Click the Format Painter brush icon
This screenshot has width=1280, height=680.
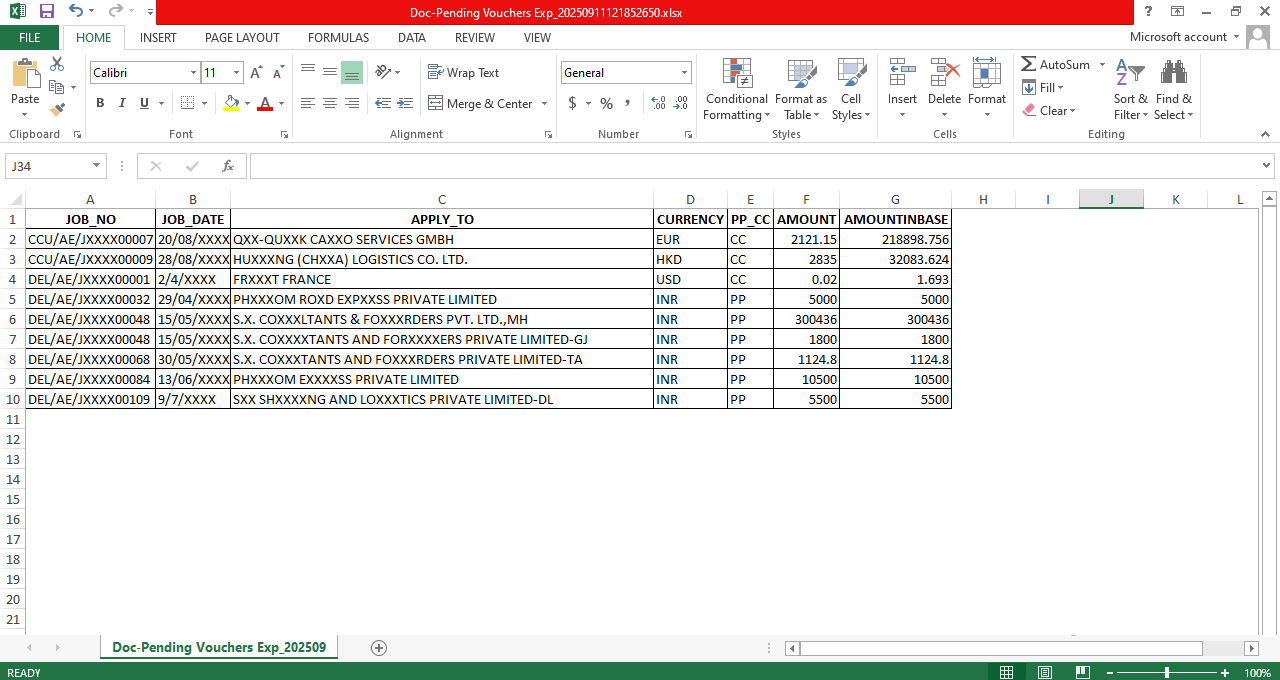[57, 110]
